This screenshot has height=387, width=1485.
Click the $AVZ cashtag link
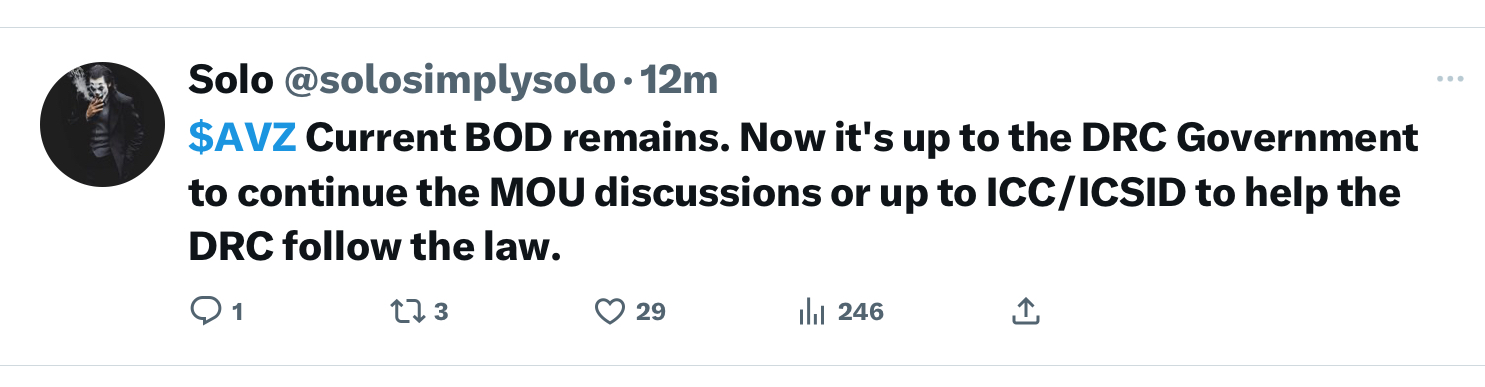coord(242,137)
